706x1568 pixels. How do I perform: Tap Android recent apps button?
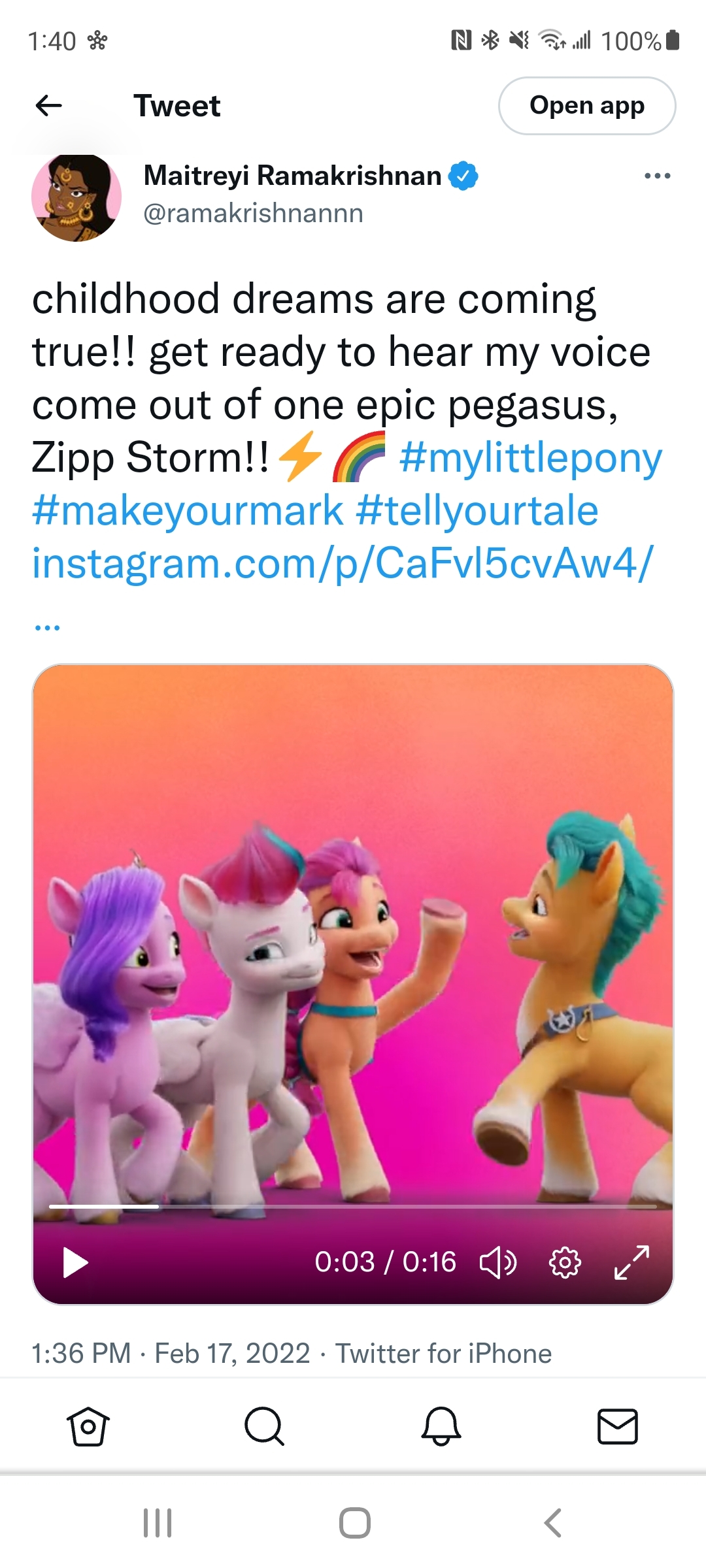pos(158,1523)
